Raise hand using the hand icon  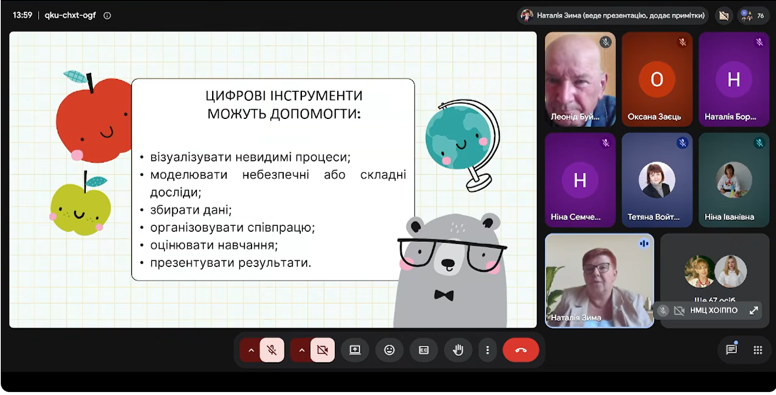pos(458,350)
